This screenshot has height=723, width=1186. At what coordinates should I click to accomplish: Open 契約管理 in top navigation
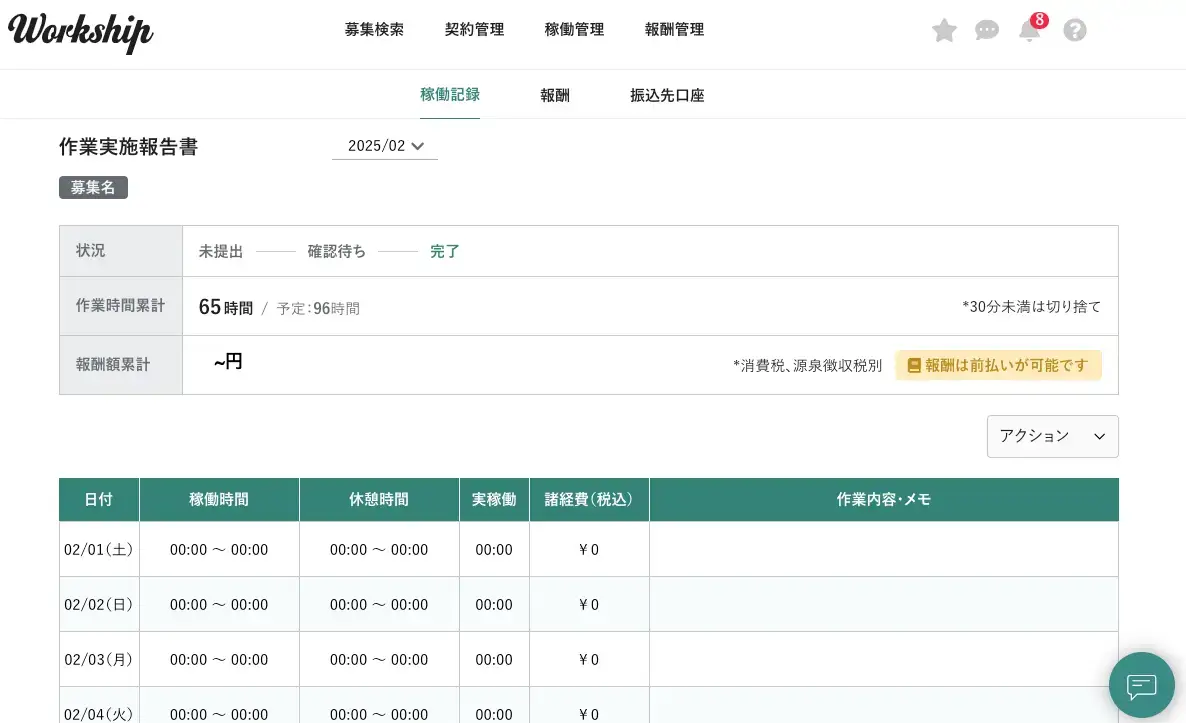(474, 30)
